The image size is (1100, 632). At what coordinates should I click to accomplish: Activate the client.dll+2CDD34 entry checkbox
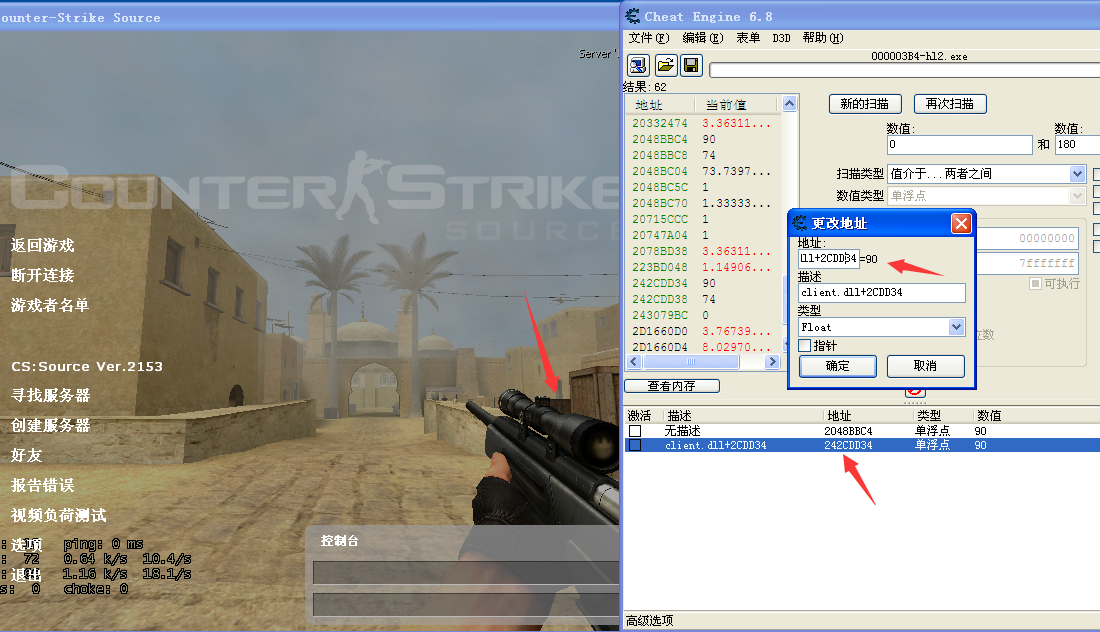pos(635,445)
